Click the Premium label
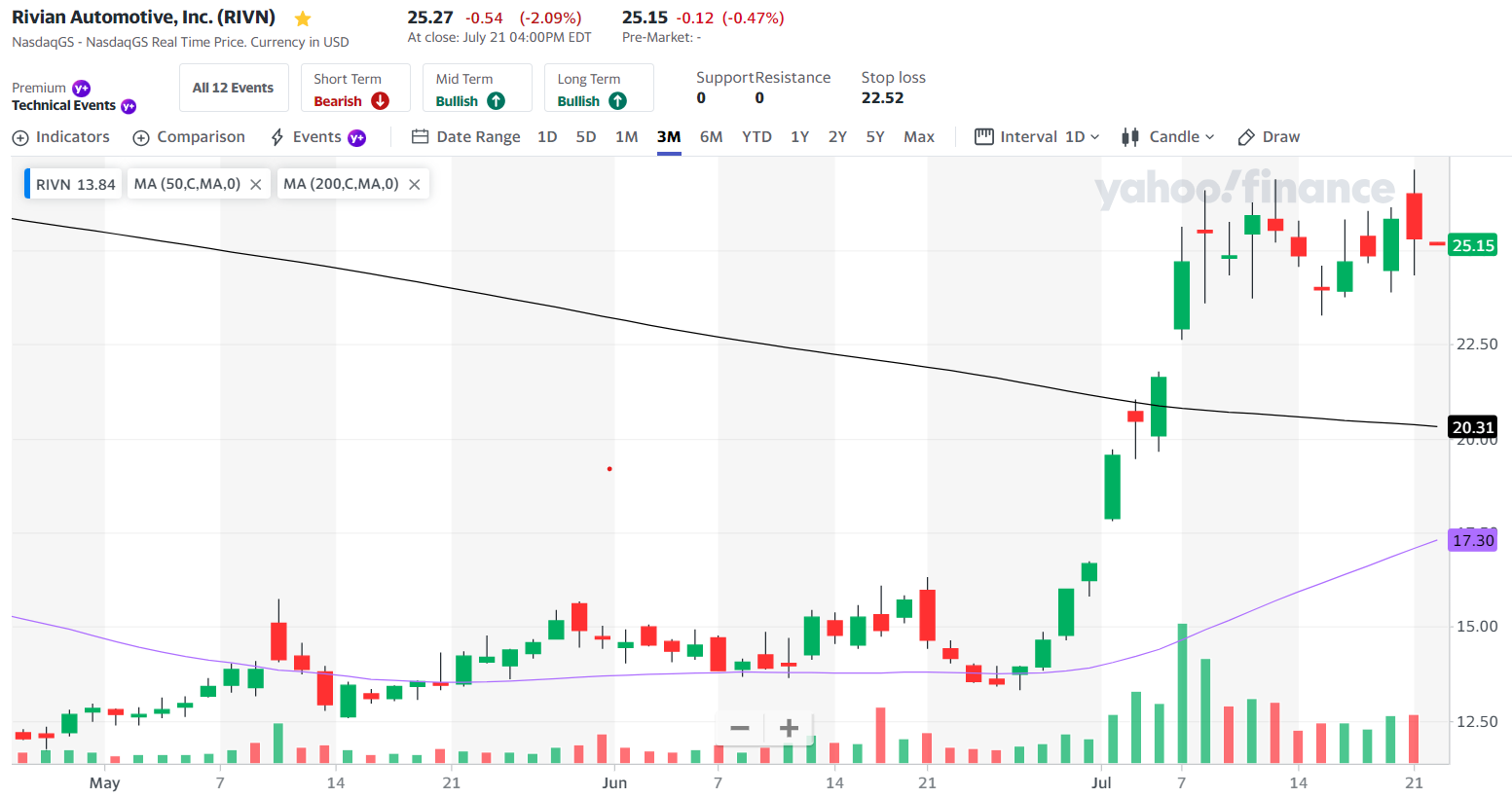1512x798 pixels. click(39, 89)
